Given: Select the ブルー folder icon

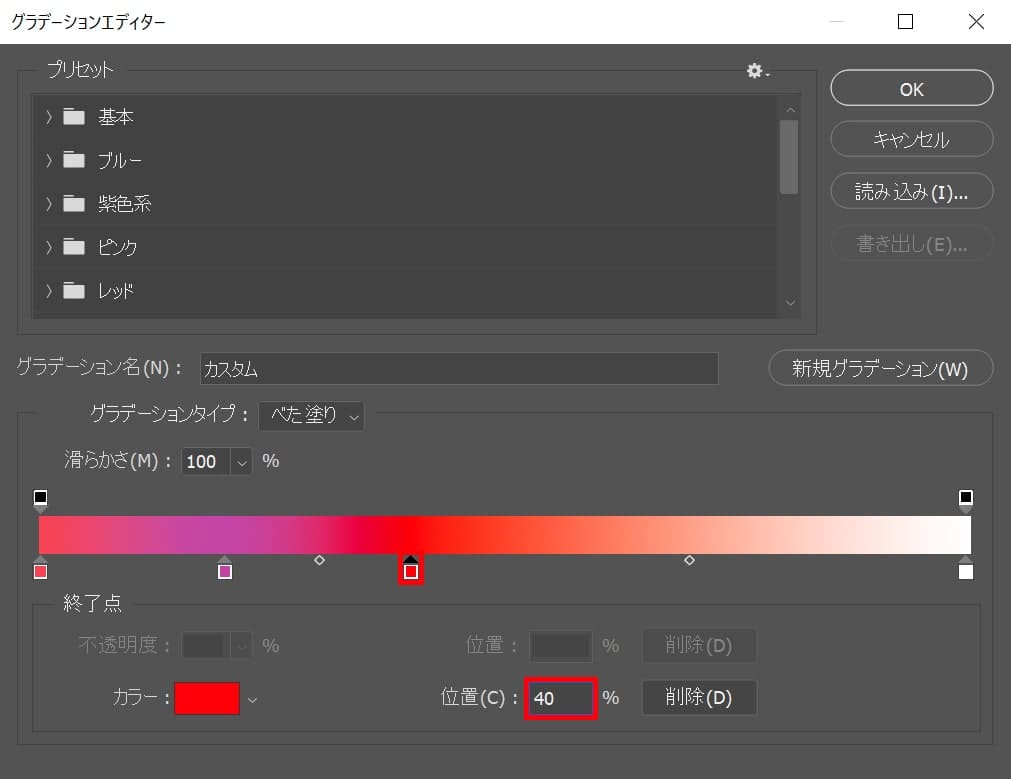Looking at the screenshot, I should (74, 160).
